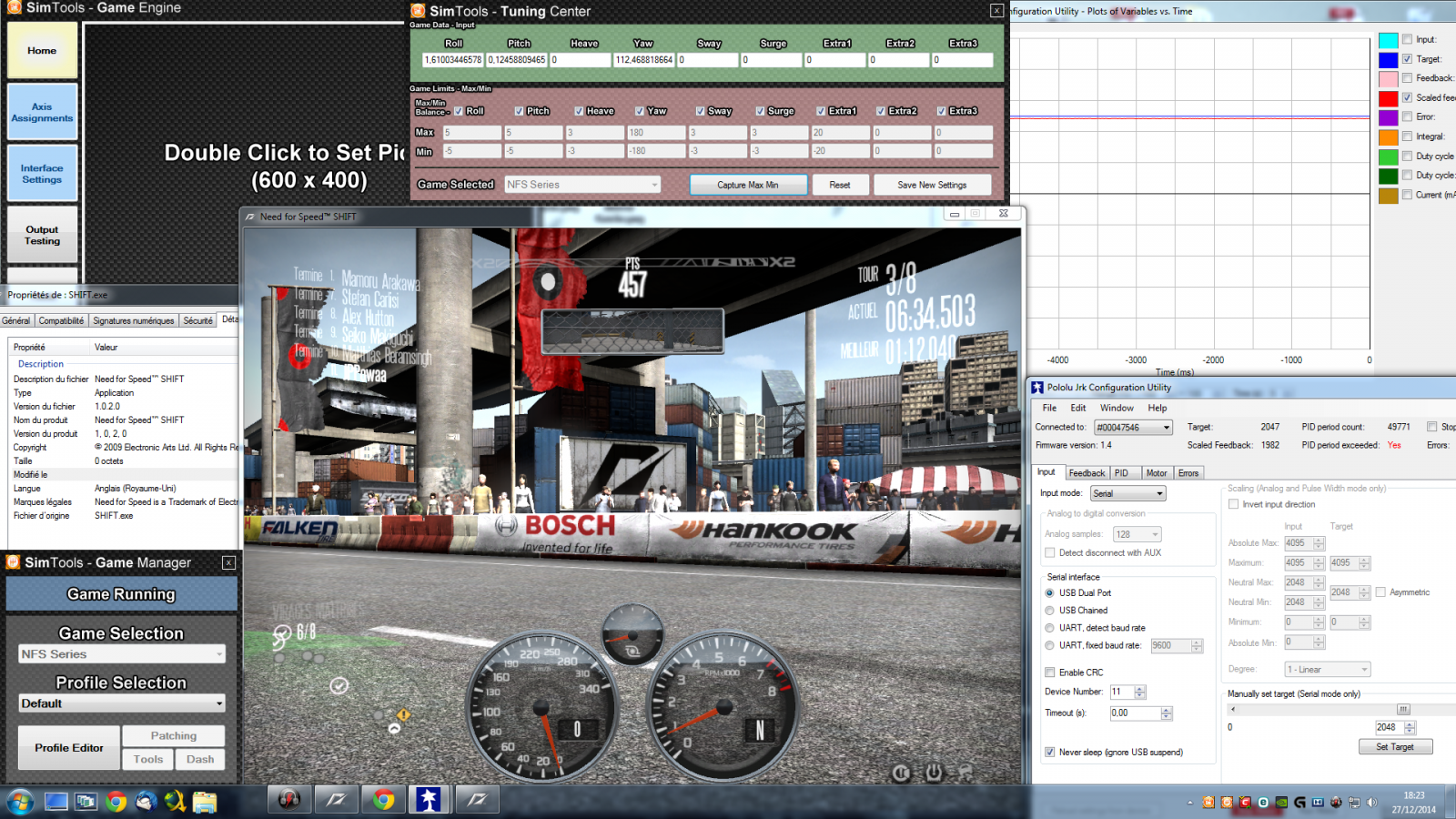The image size is (1456, 819).
Task: Select UART, detect baud rate option
Action: pyautogui.click(x=1049, y=628)
